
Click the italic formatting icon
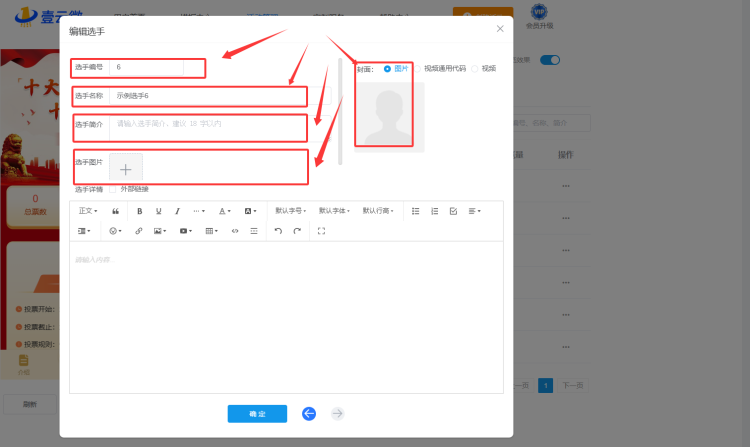(x=177, y=211)
